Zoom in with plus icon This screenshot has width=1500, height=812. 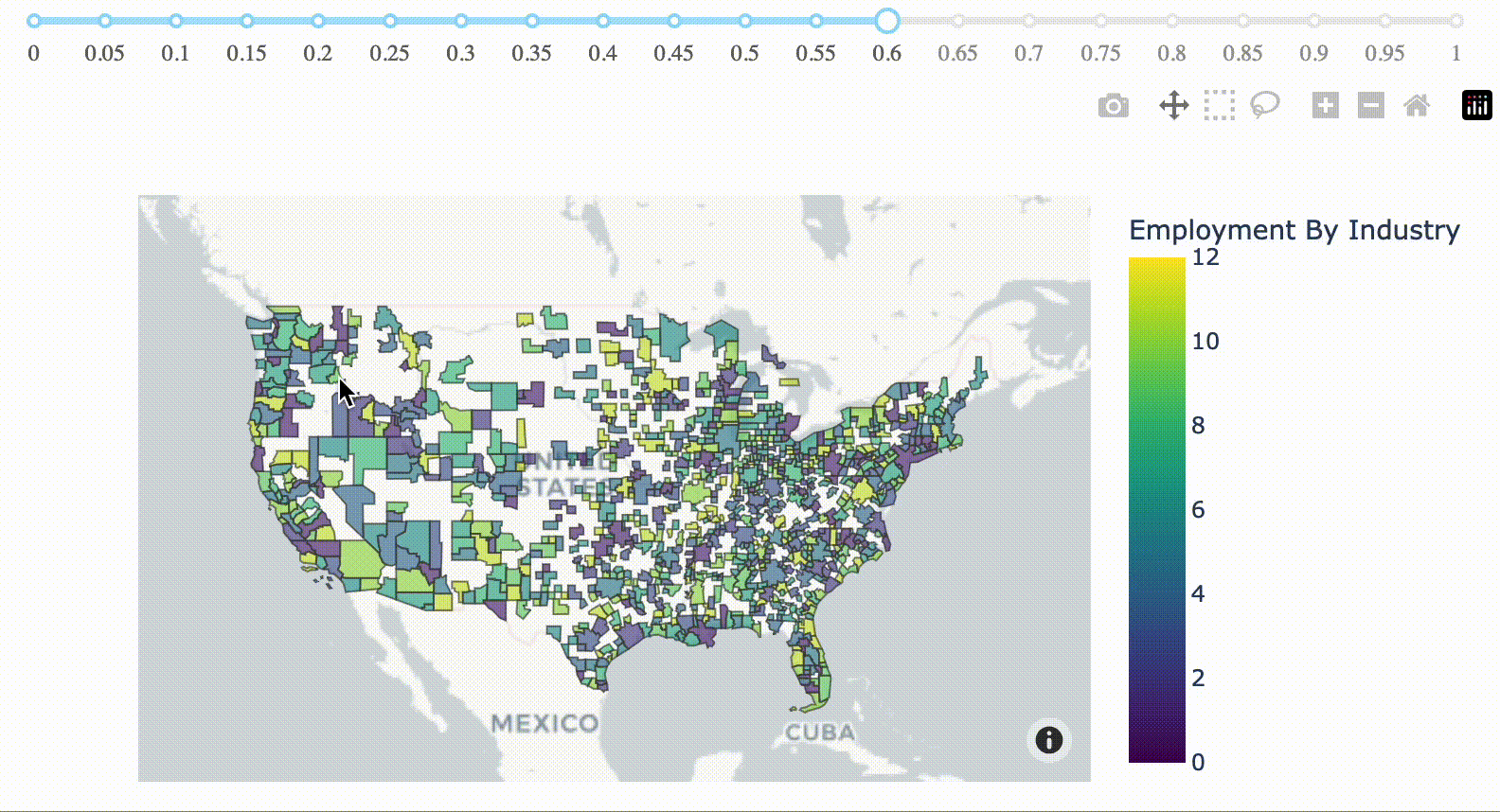(x=1326, y=105)
